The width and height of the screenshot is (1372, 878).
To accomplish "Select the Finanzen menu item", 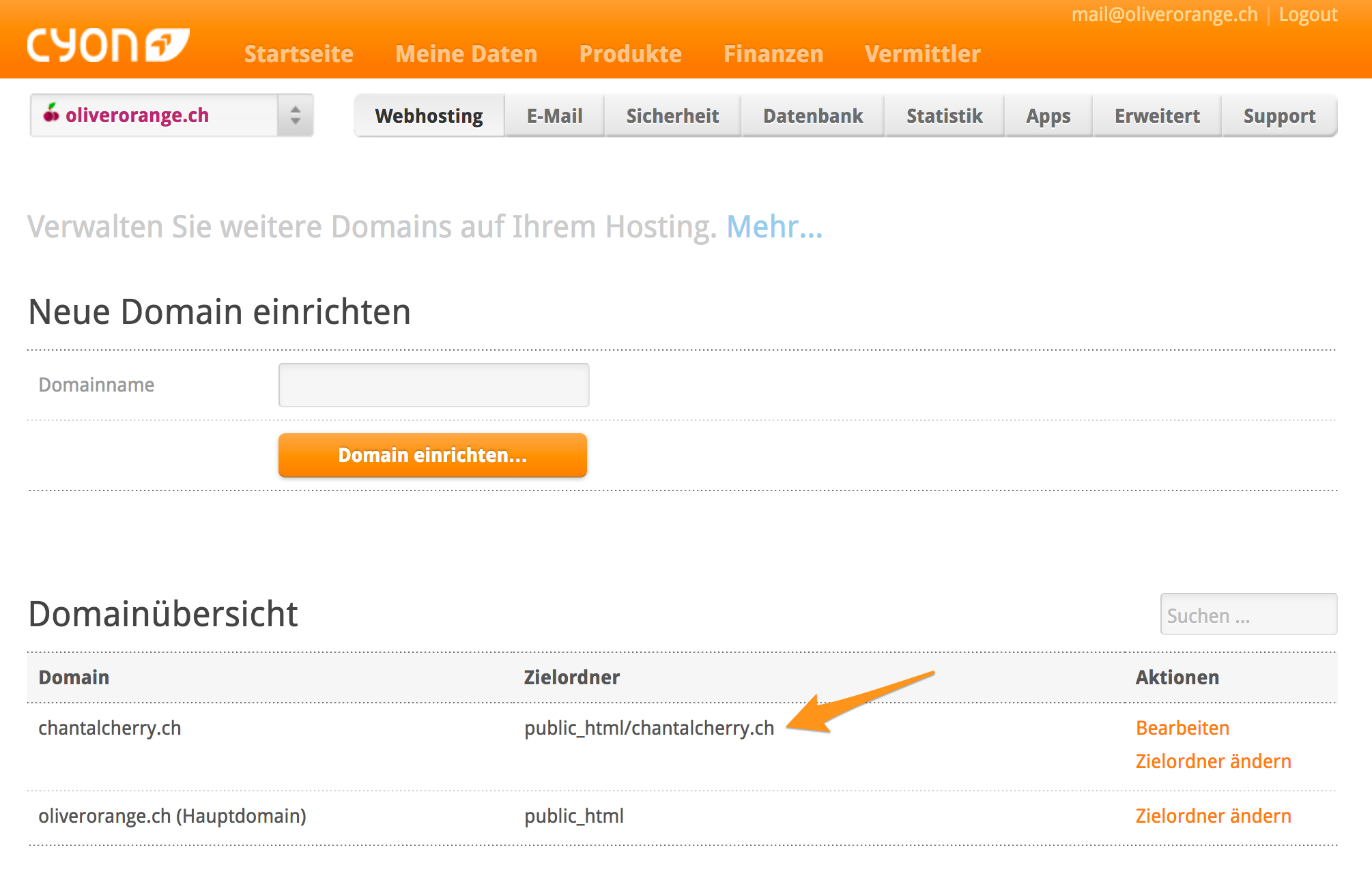I will click(773, 54).
